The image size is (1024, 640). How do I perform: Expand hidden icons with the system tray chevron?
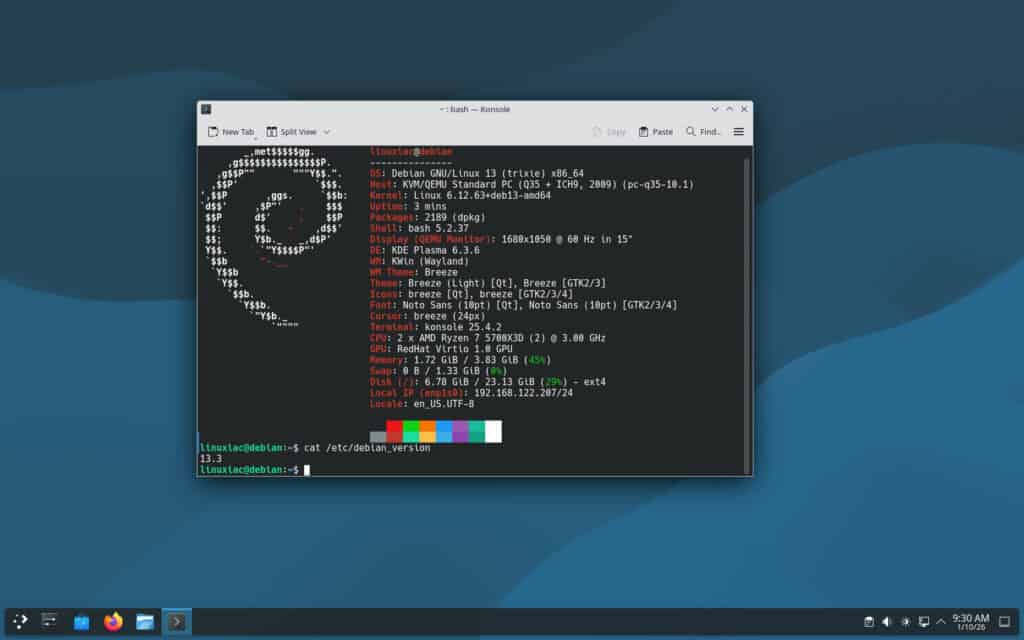click(941, 621)
